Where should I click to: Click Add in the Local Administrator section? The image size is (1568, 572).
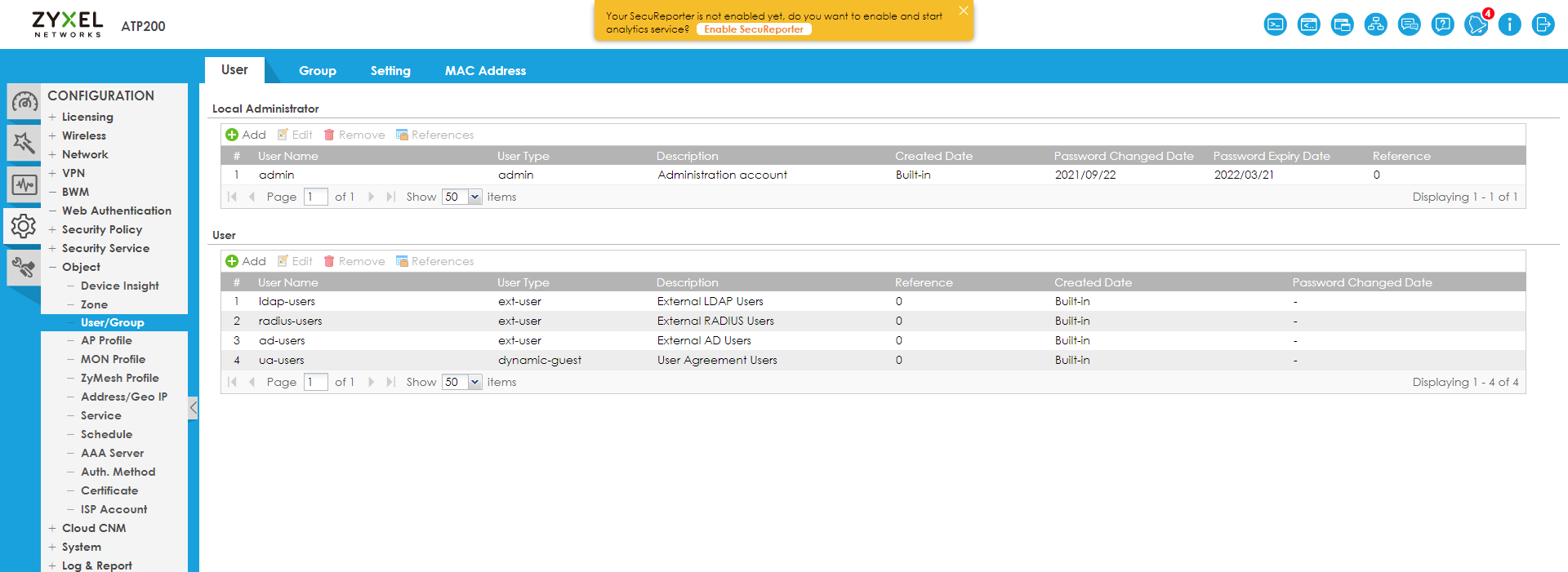coord(246,135)
